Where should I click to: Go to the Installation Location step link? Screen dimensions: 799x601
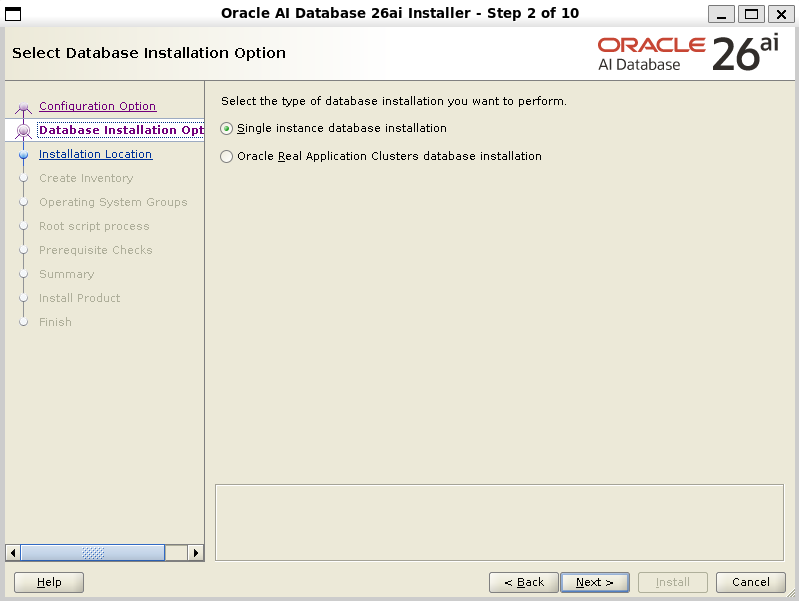click(95, 154)
